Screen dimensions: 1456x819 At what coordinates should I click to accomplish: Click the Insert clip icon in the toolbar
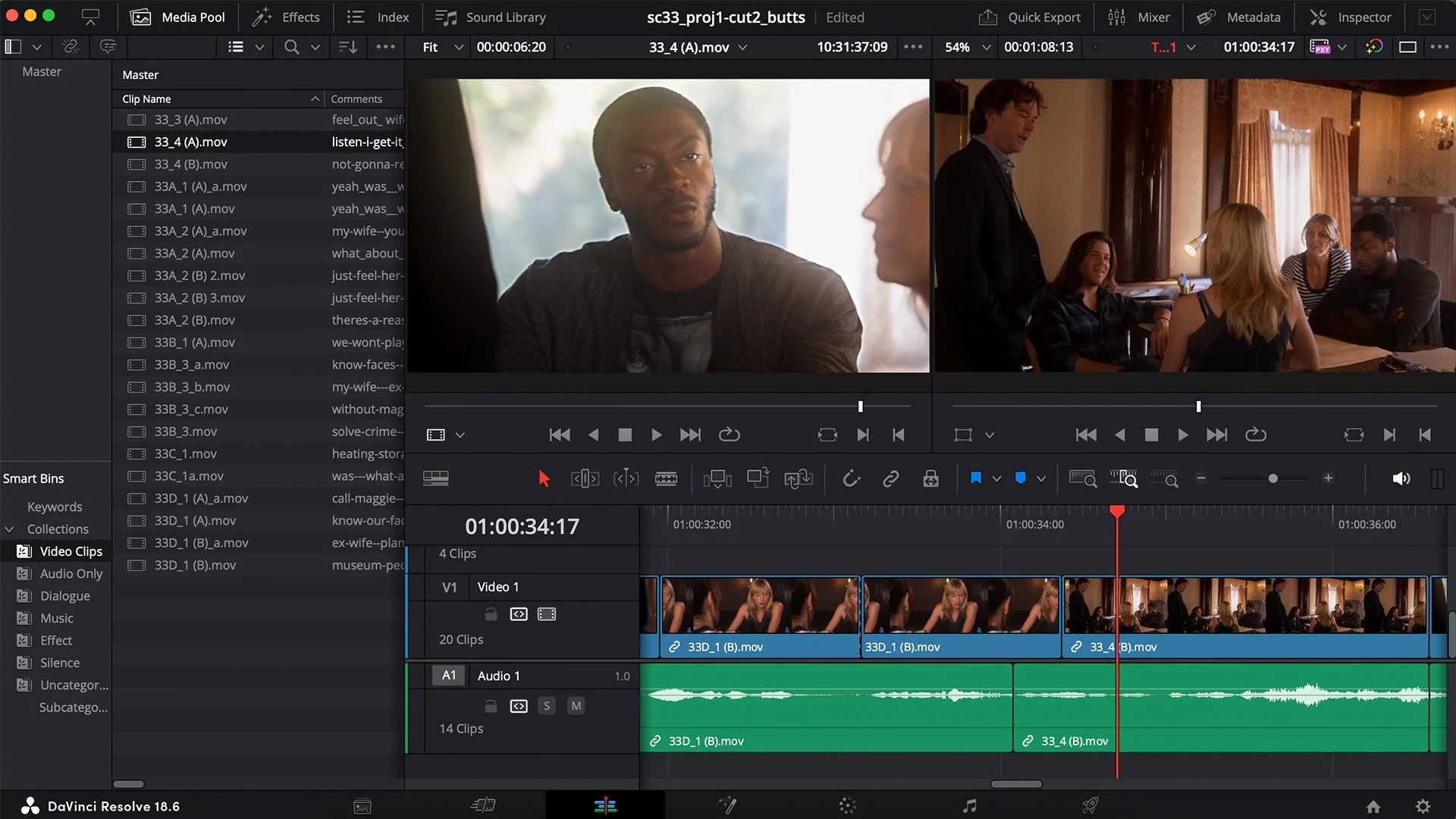tap(717, 479)
